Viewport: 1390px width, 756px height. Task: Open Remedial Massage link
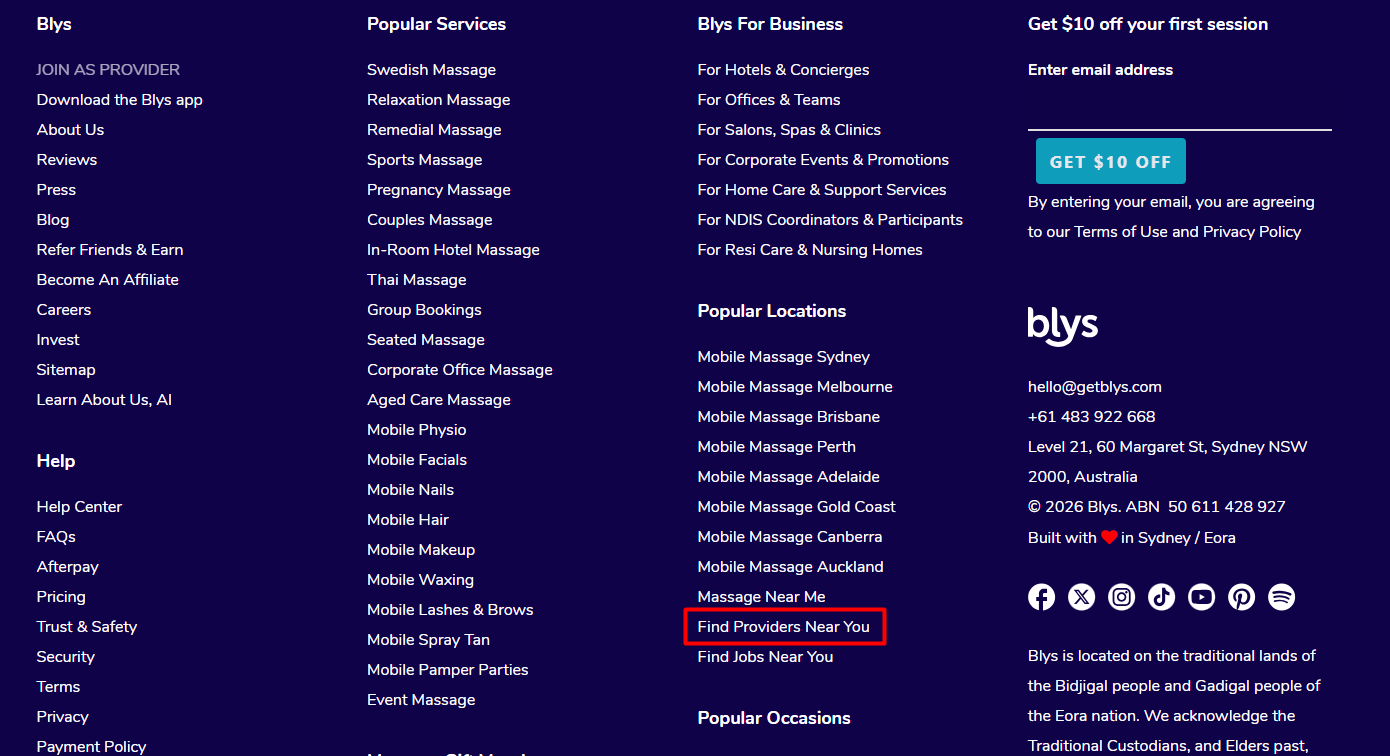(x=434, y=130)
